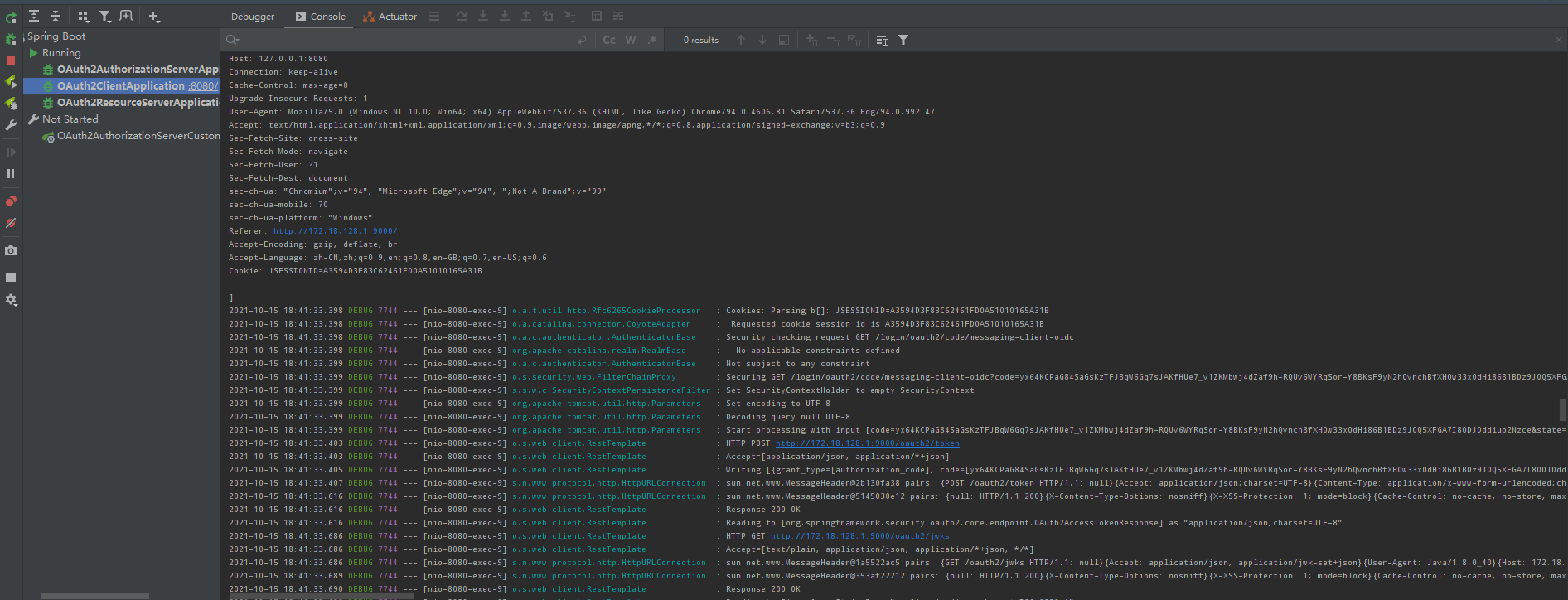Click the Resume Program icon

pos(11,152)
